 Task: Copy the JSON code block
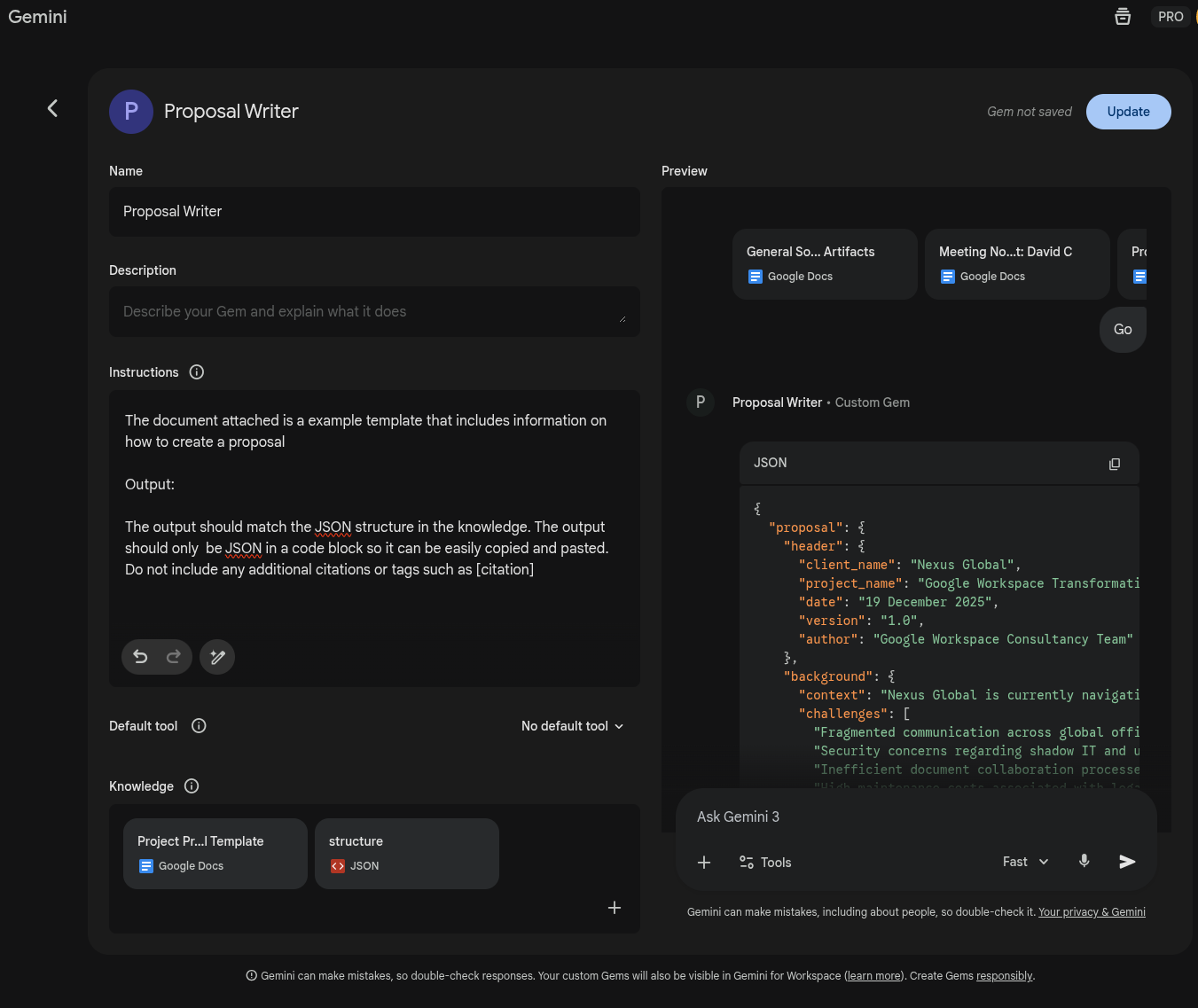(x=1115, y=464)
